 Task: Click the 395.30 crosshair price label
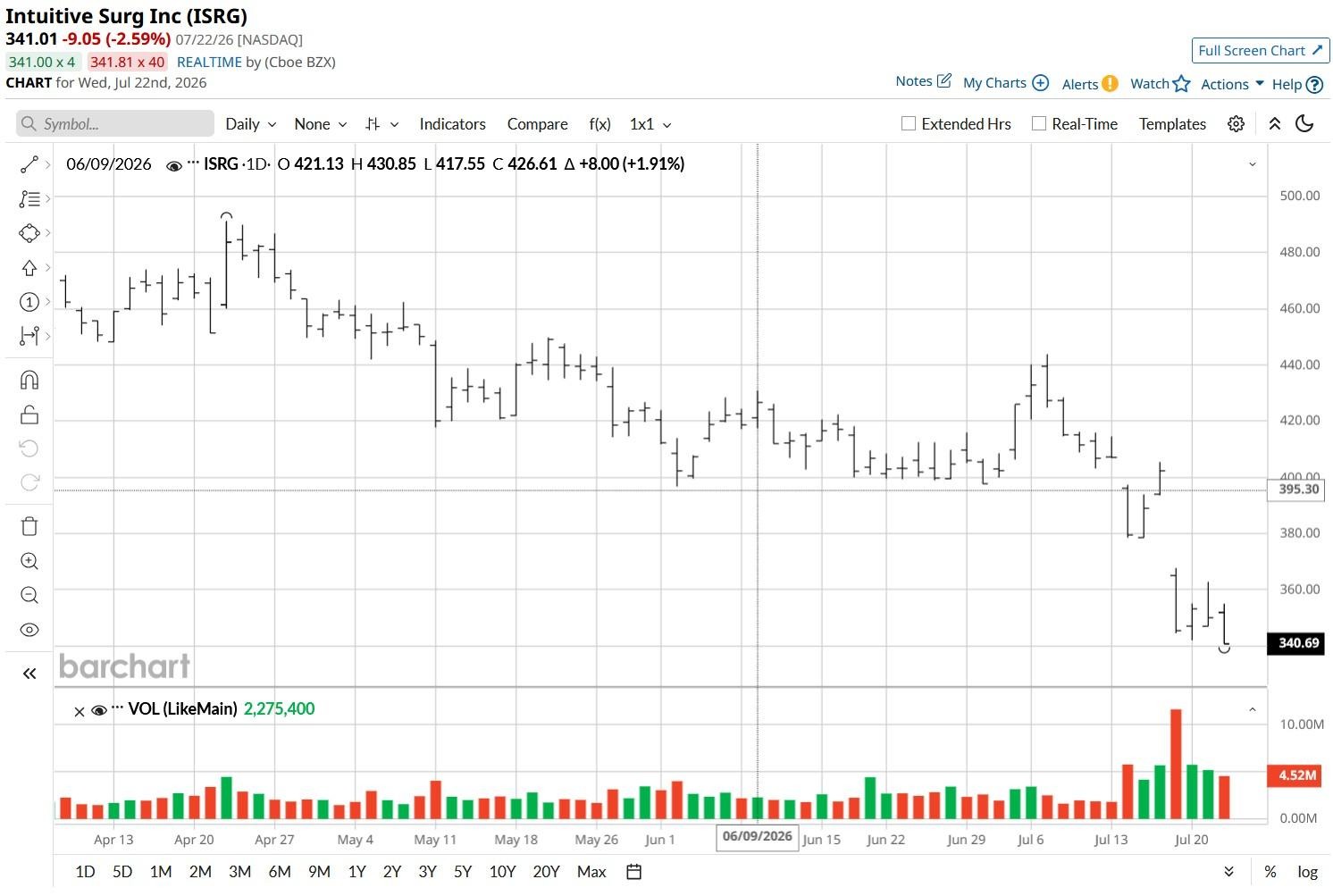[x=1298, y=490]
